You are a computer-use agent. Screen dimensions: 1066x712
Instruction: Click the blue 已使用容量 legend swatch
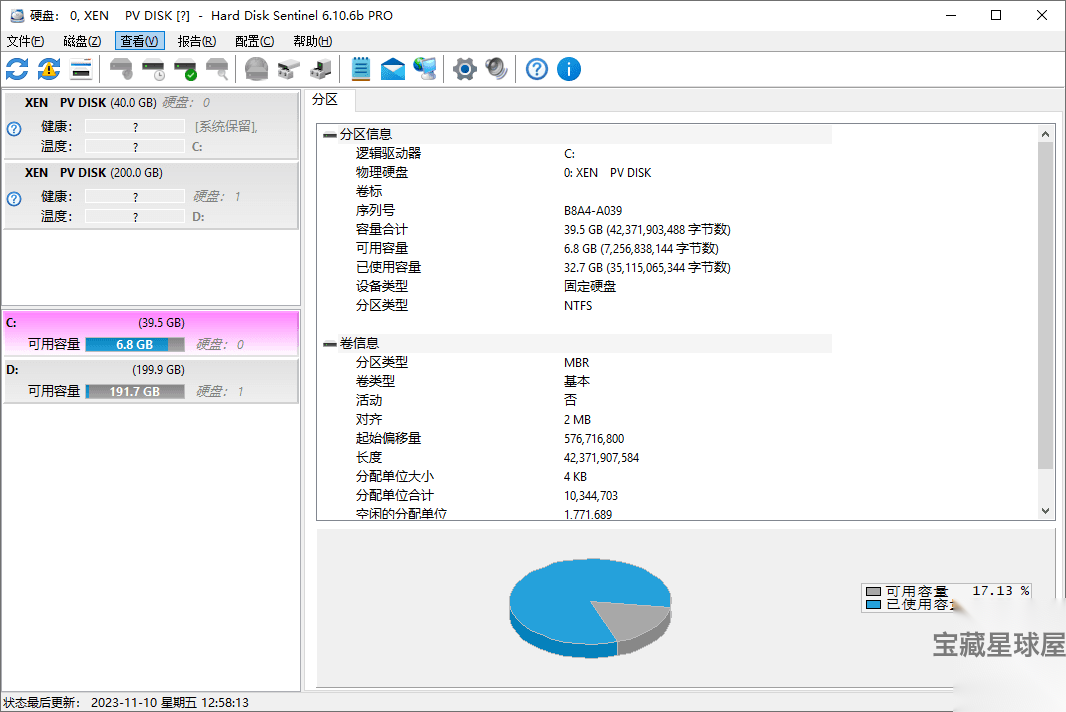click(874, 604)
